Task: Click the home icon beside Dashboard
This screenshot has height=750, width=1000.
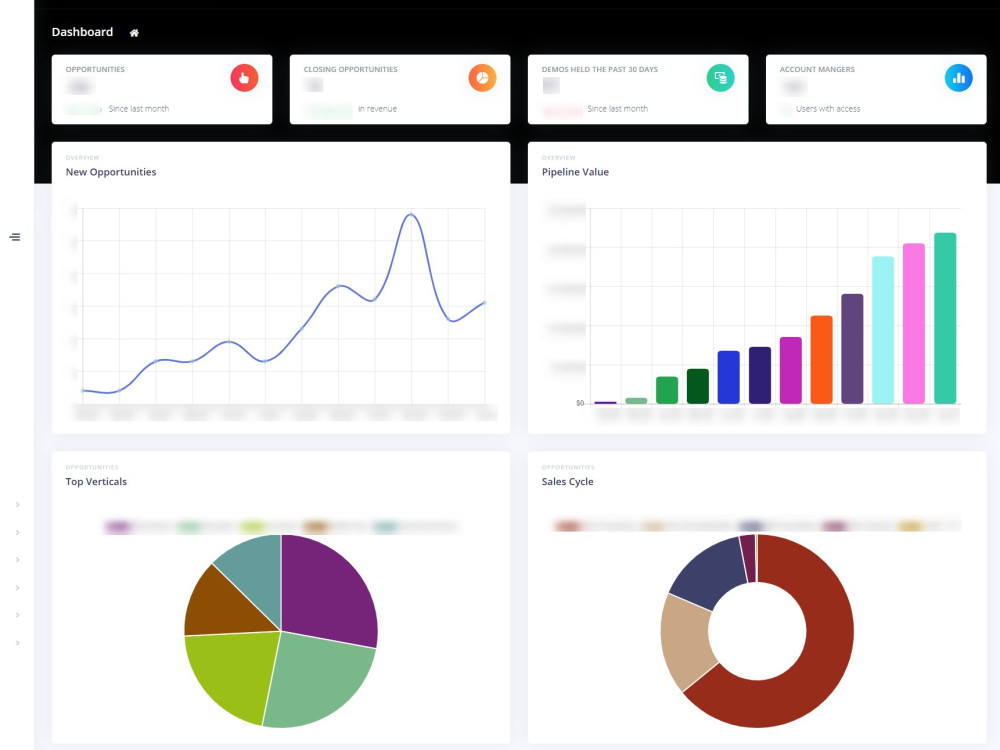Action: [134, 33]
